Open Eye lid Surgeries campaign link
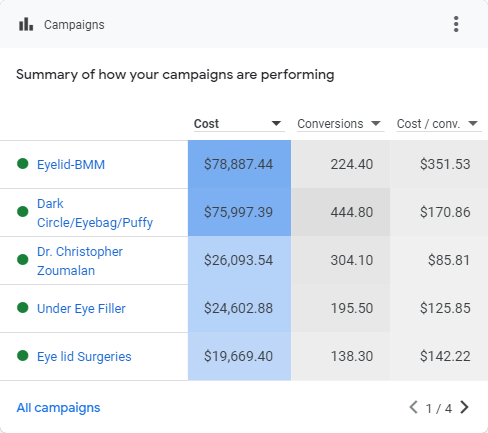Screen dimensions: 488x433 [84, 357]
